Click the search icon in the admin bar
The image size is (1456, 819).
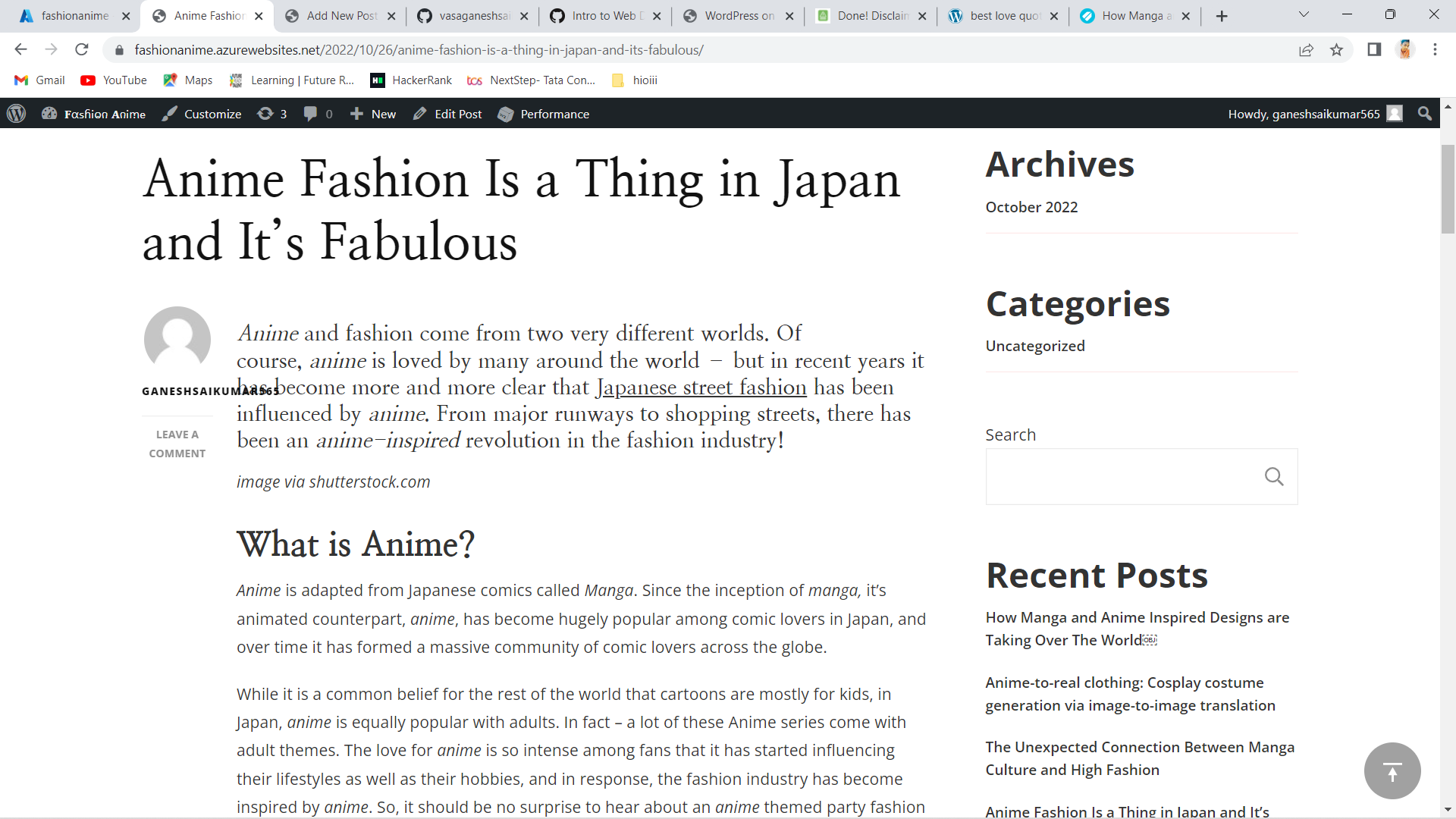(1424, 114)
